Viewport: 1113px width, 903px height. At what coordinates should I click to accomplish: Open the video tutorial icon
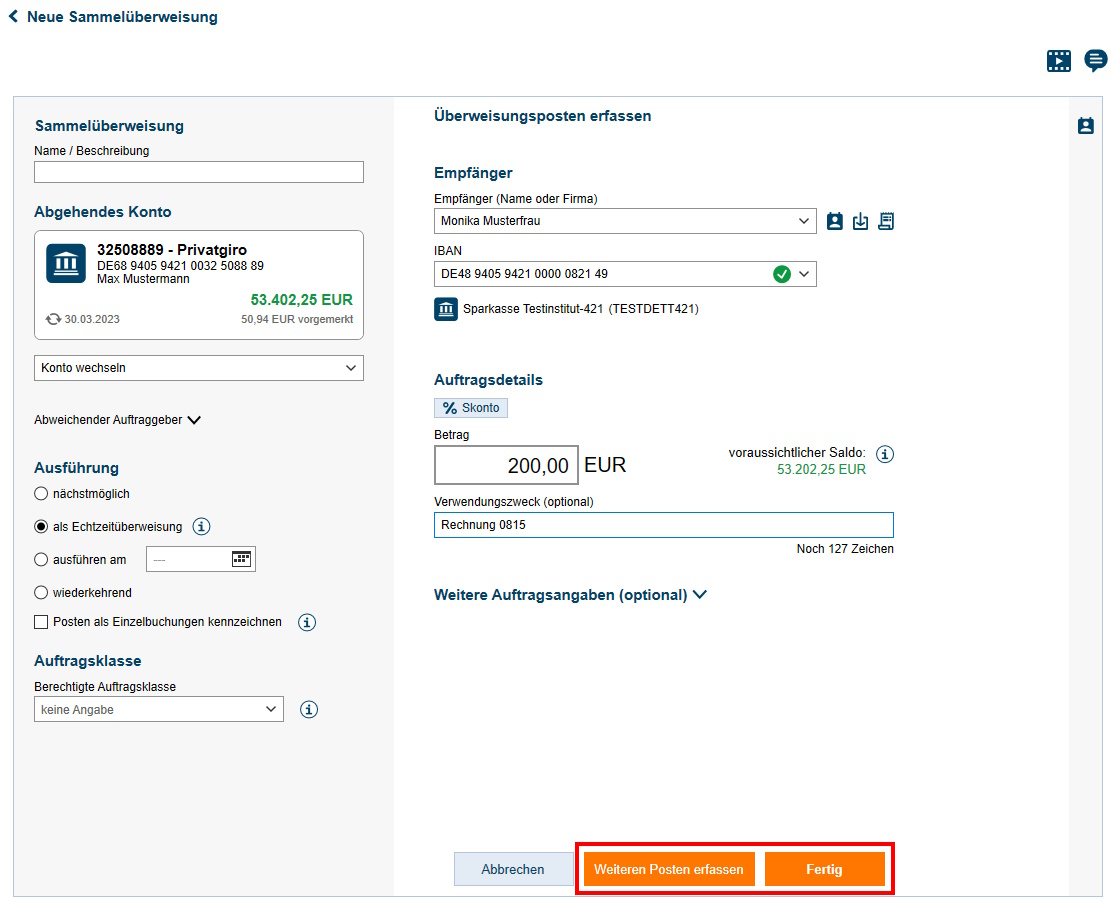pos(1058,61)
